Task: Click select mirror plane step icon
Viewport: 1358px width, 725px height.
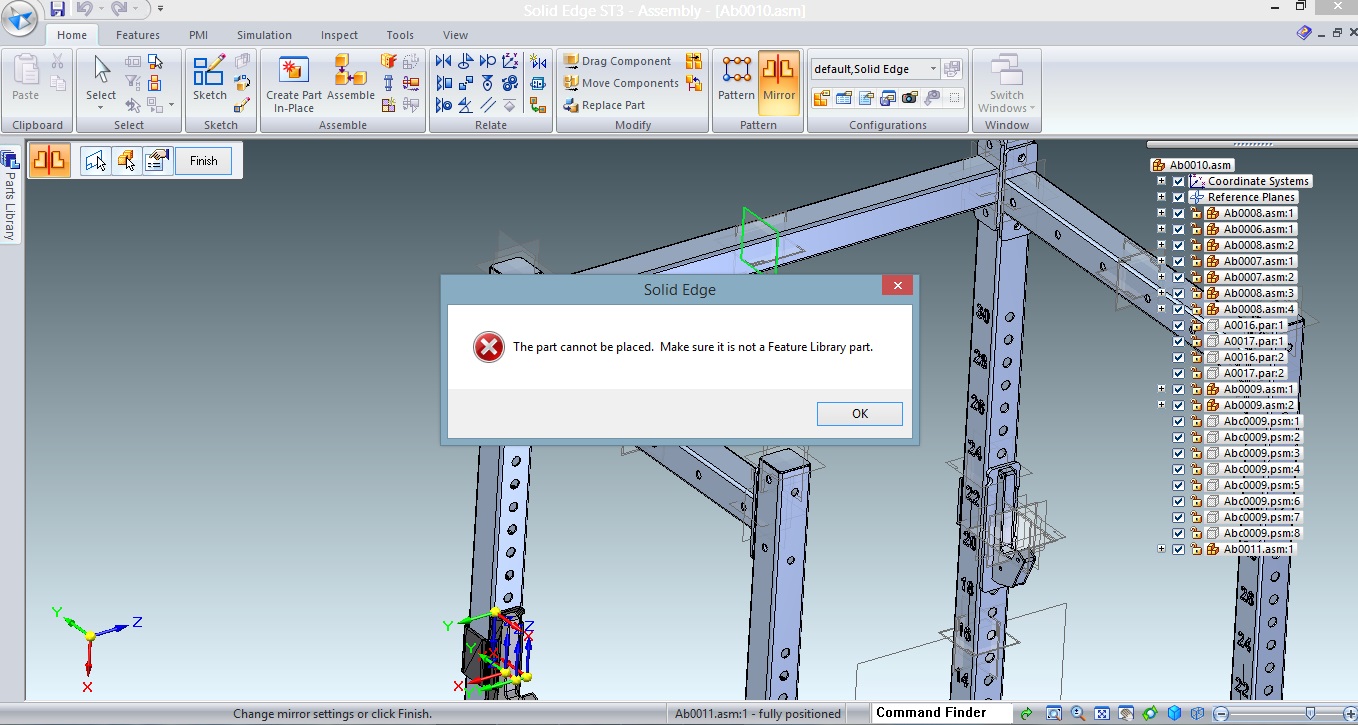Action: (x=96, y=160)
